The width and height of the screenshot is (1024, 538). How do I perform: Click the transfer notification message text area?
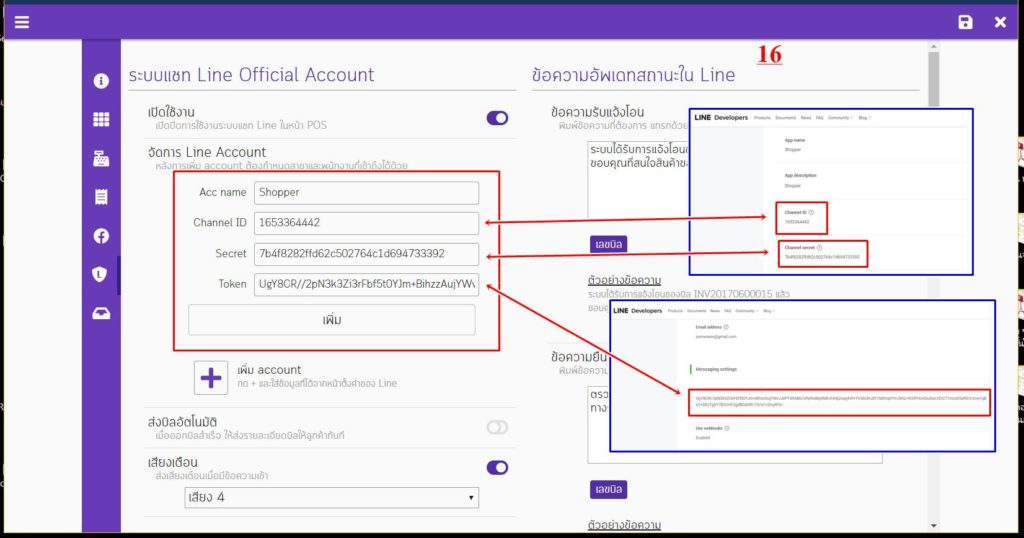pyautogui.click(x=637, y=180)
